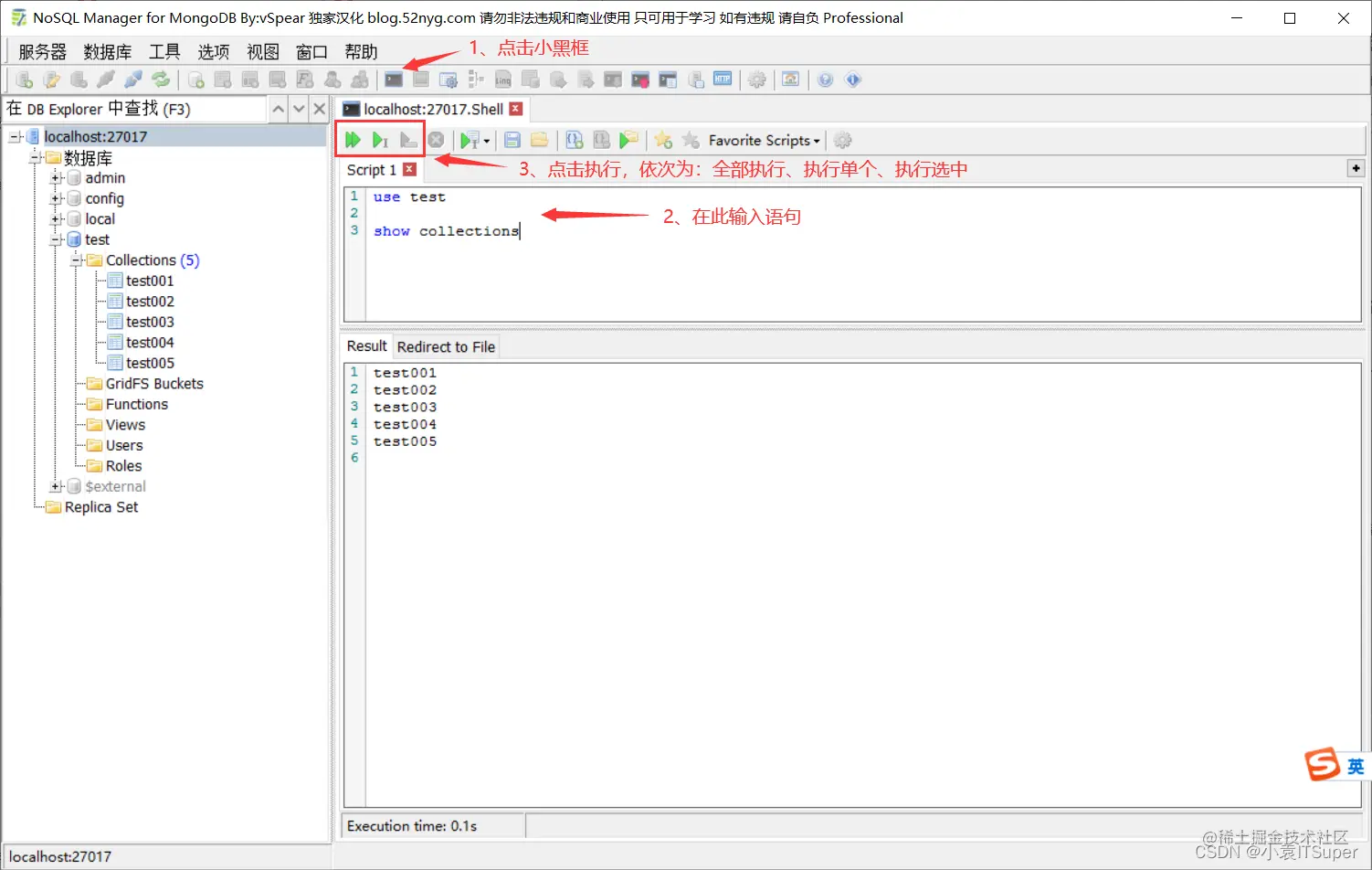Click the find-next down arrow in DB Explorer
Screen dimensions: 1372x870
pos(299,109)
